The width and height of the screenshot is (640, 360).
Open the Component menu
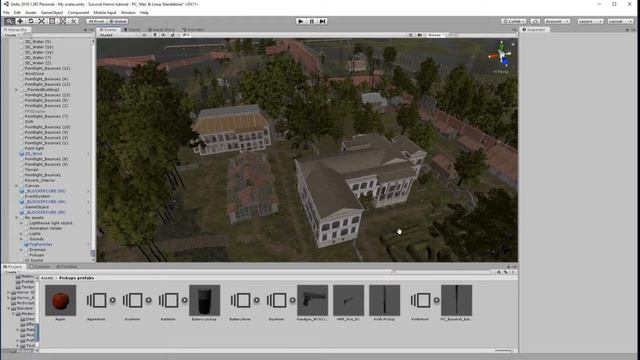pyautogui.click(x=78, y=13)
